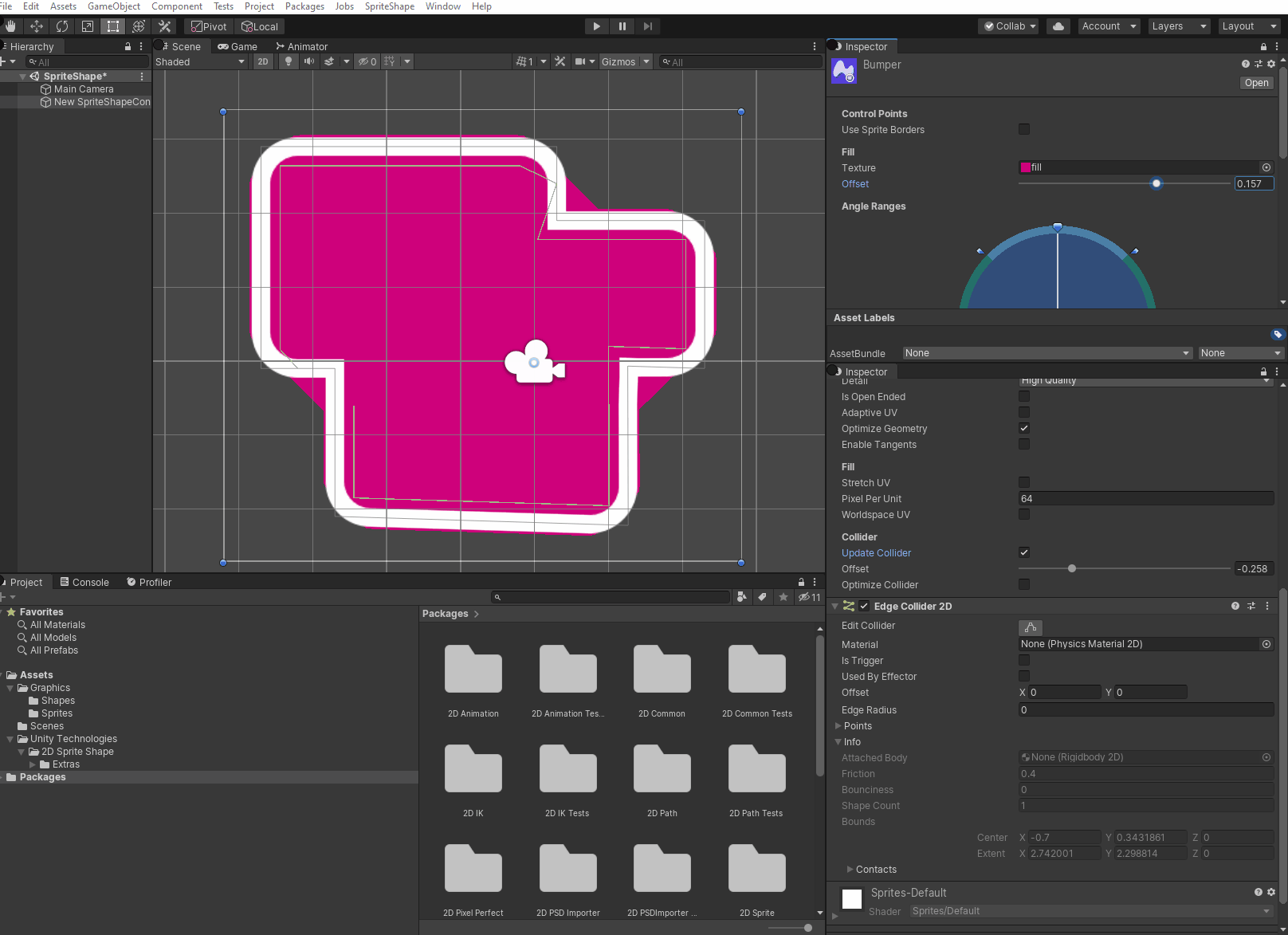Select the Scale tool
Image resolution: width=1288 pixels, height=935 pixels.
coord(88,26)
